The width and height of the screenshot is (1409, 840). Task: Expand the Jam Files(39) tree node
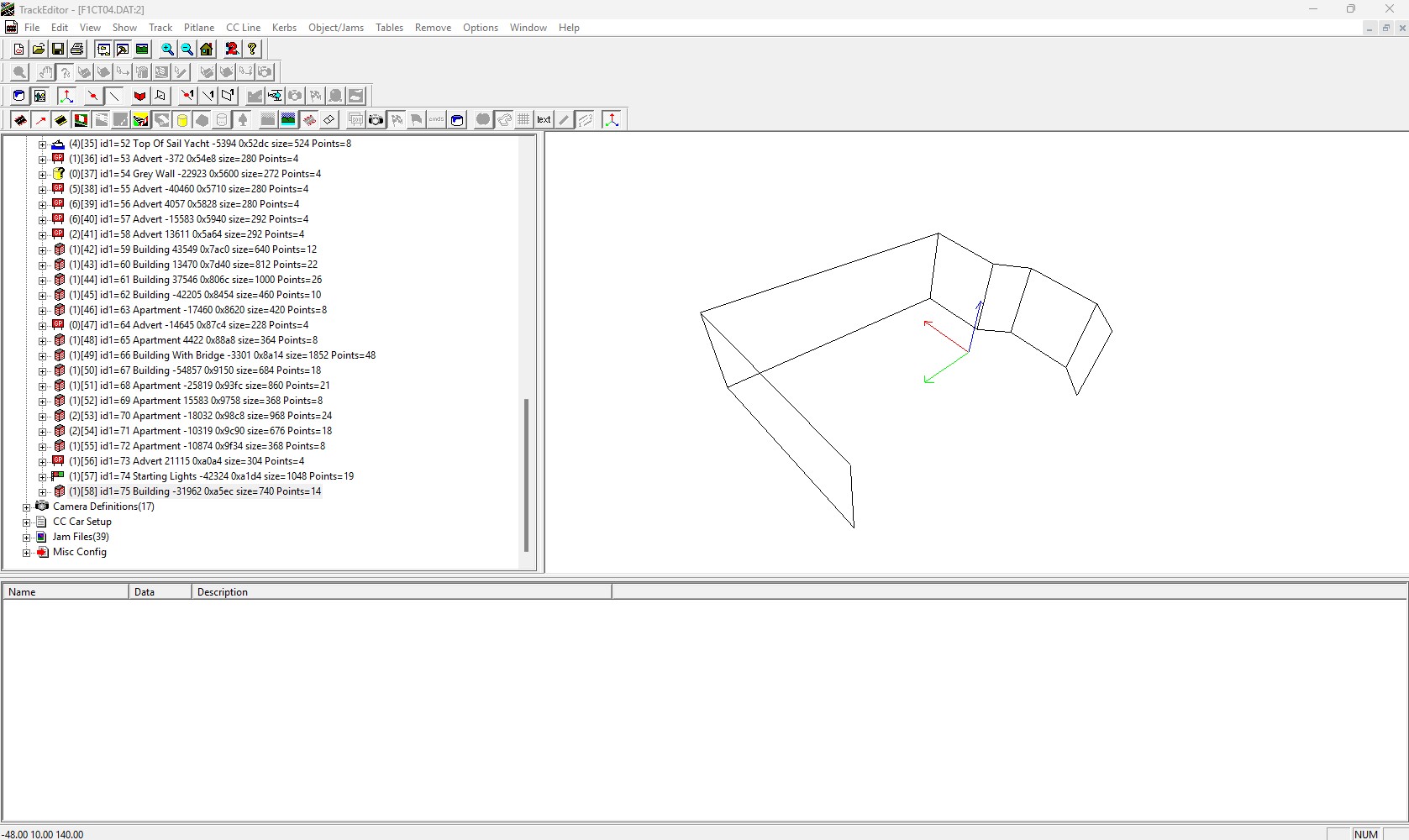[x=26, y=537]
